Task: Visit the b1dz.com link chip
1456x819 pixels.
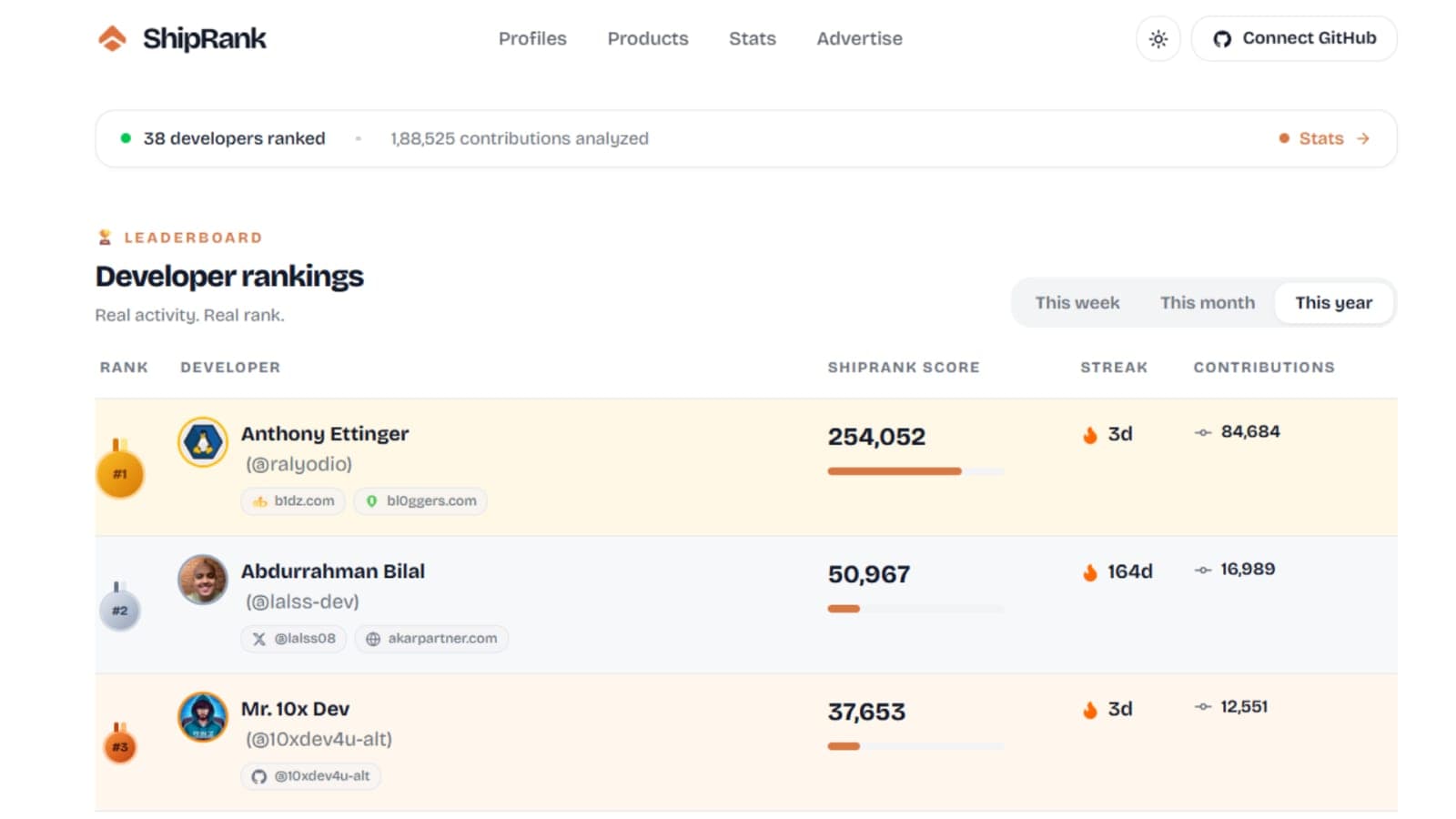Action: coord(293,500)
